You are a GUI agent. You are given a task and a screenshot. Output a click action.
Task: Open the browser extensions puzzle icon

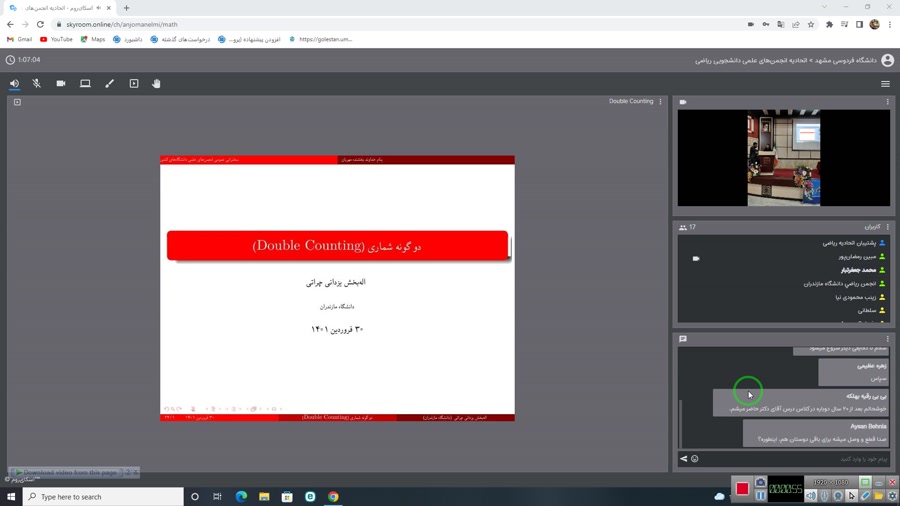tap(829, 25)
